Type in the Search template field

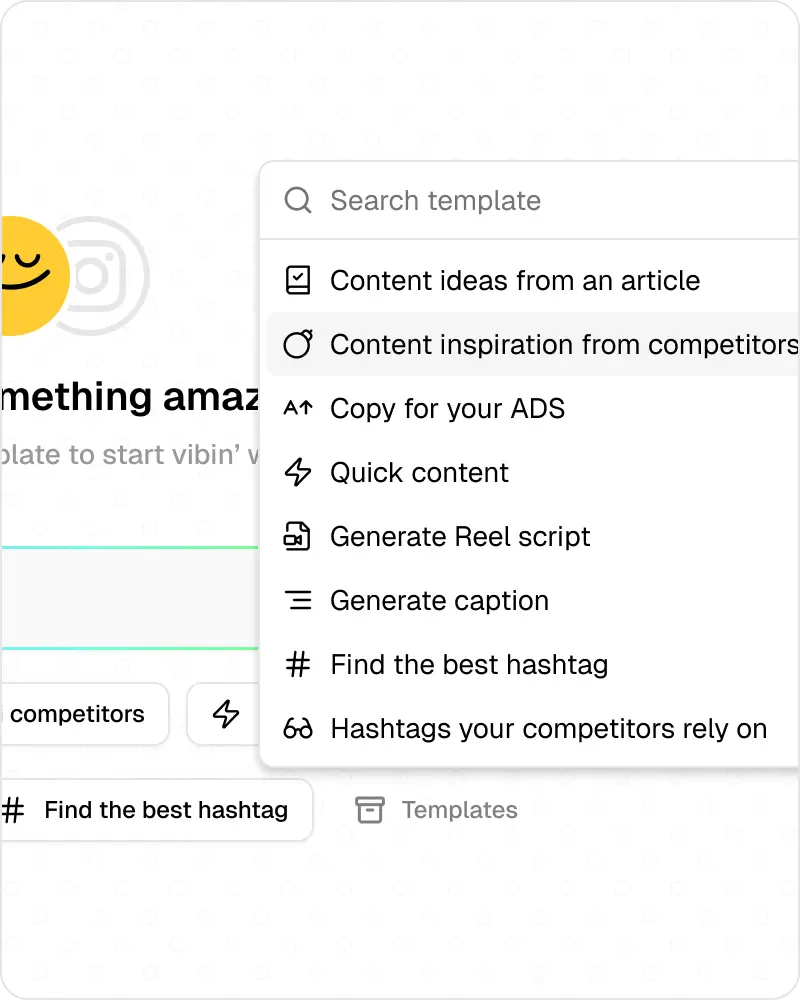point(540,200)
